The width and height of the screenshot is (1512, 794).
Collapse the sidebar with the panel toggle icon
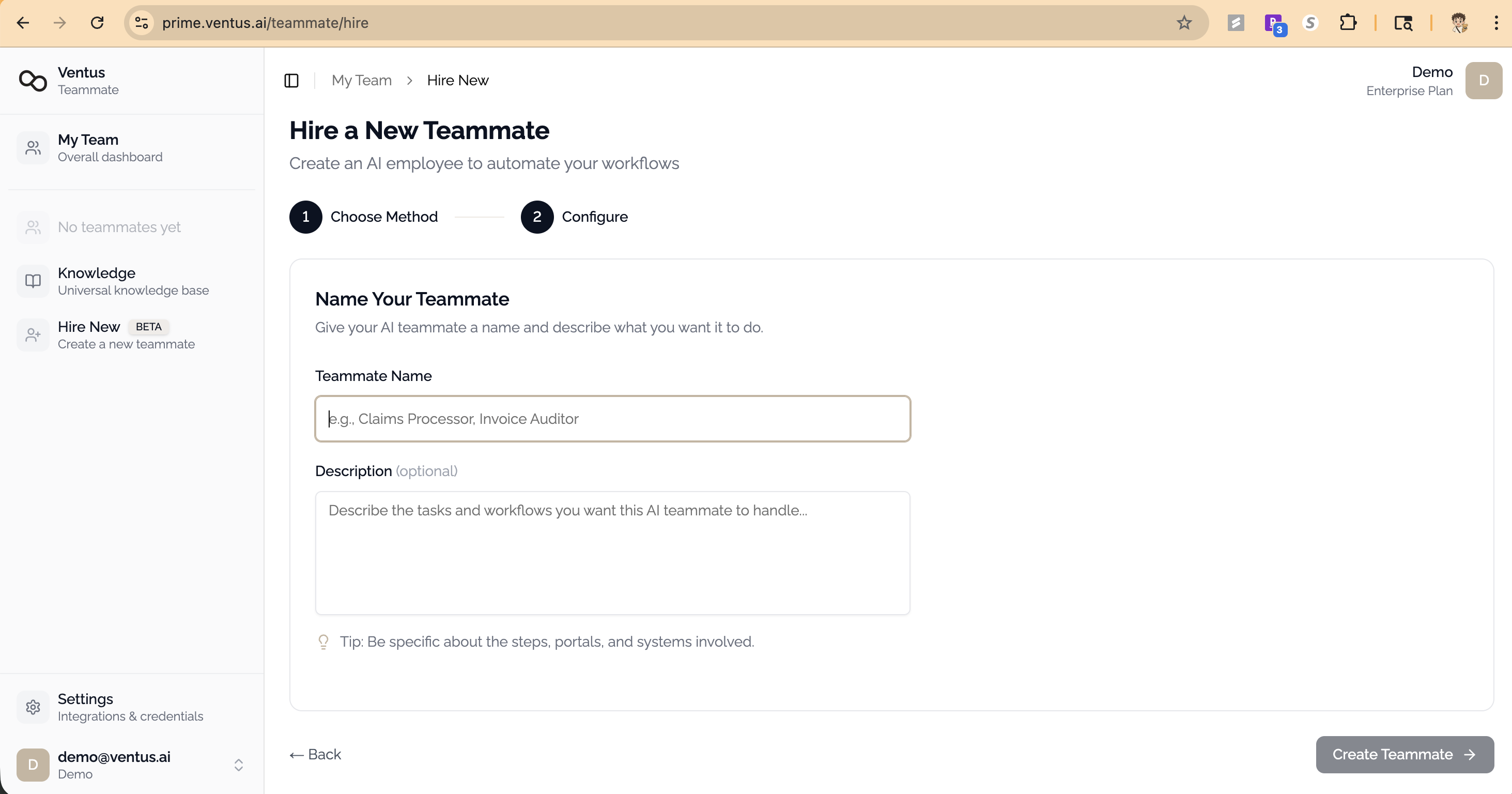pos(291,81)
